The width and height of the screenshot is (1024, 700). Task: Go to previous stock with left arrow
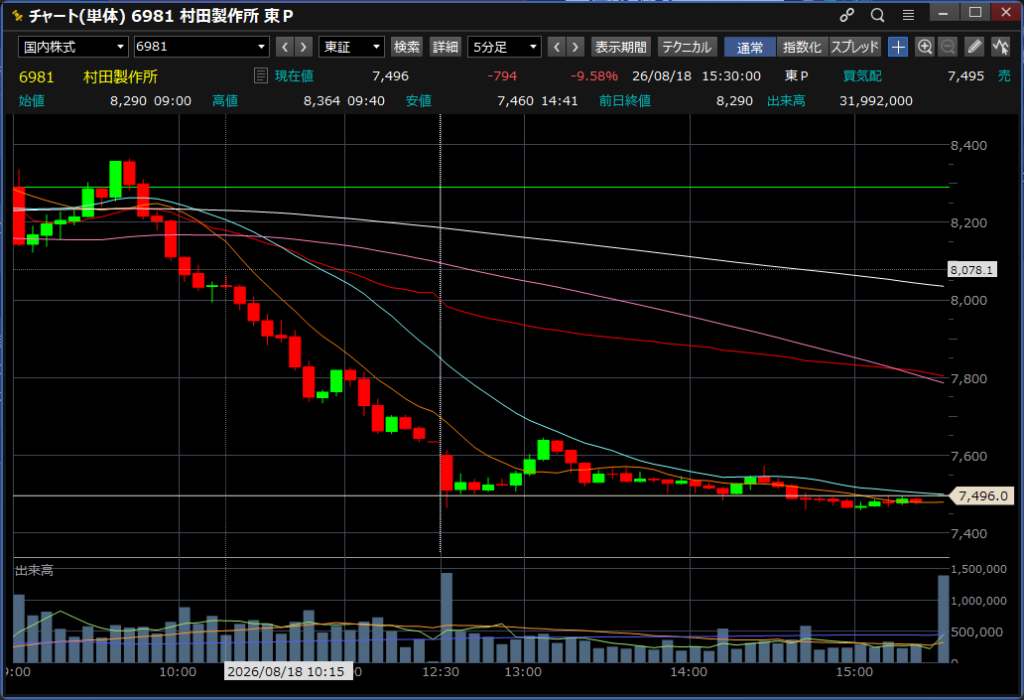[285, 46]
